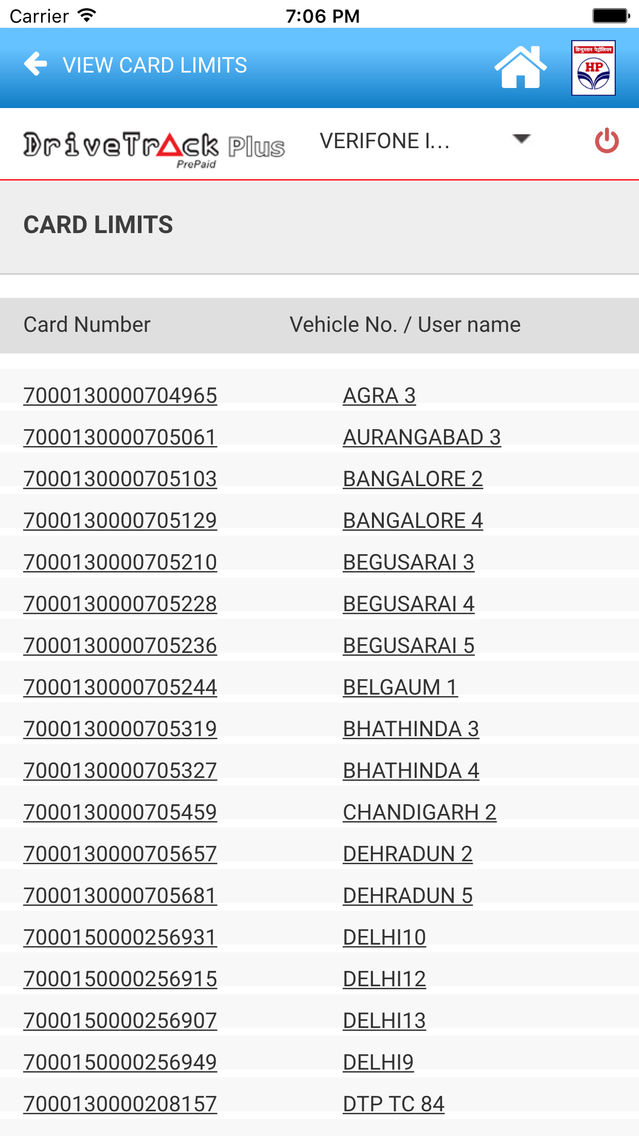Open the AGRA 3 vehicle link

click(379, 395)
